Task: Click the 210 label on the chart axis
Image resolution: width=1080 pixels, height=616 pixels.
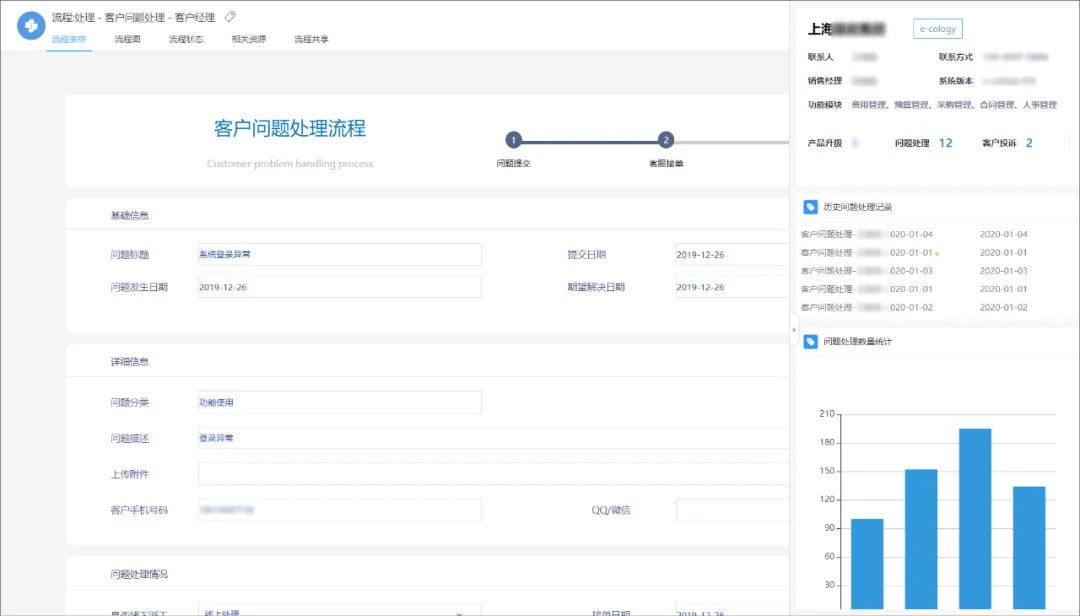Action: (827, 413)
